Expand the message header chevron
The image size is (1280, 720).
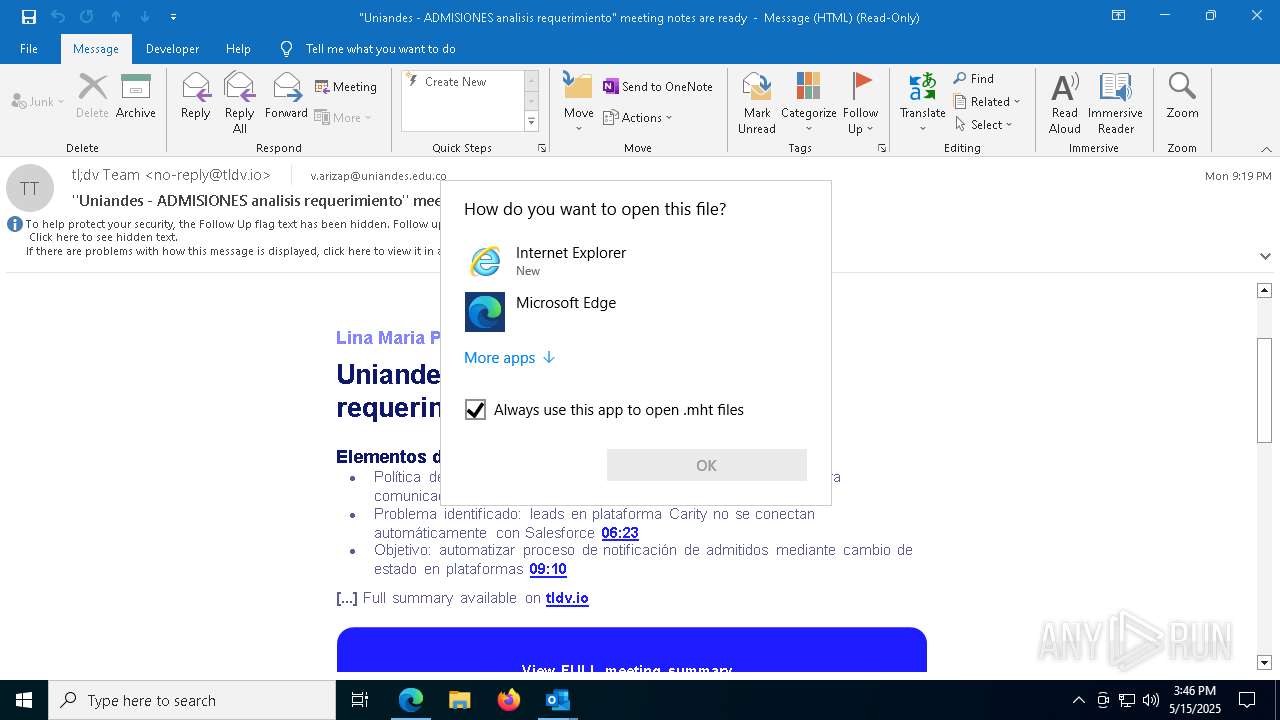(x=1265, y=256)
